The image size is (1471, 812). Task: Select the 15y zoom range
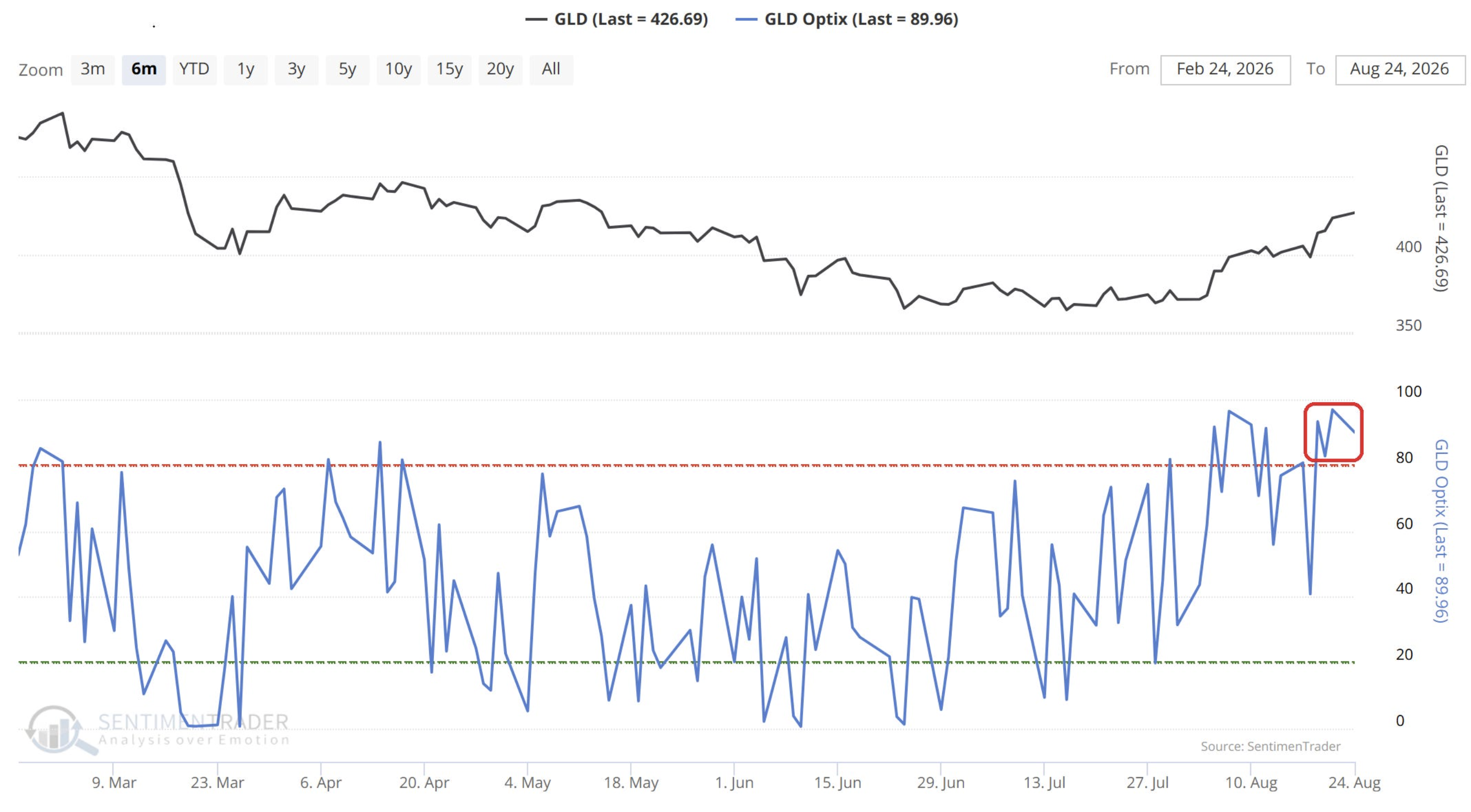pos(450,70)
